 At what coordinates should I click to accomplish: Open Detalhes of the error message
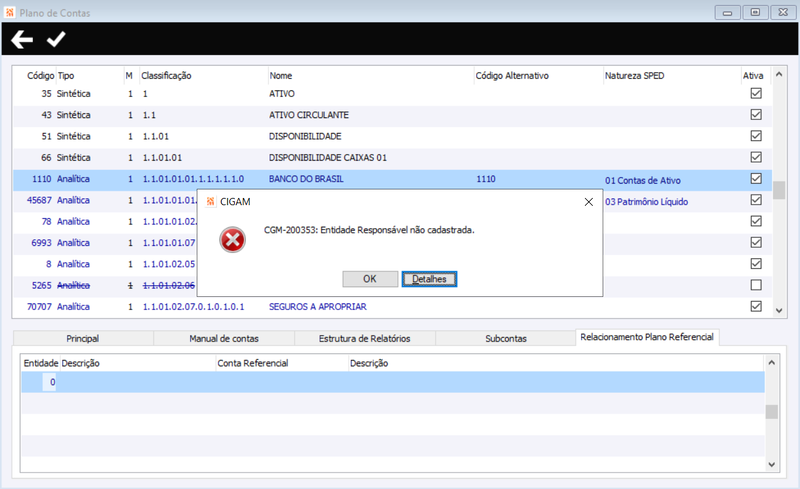pyautogui.click(x=429, y=279)
